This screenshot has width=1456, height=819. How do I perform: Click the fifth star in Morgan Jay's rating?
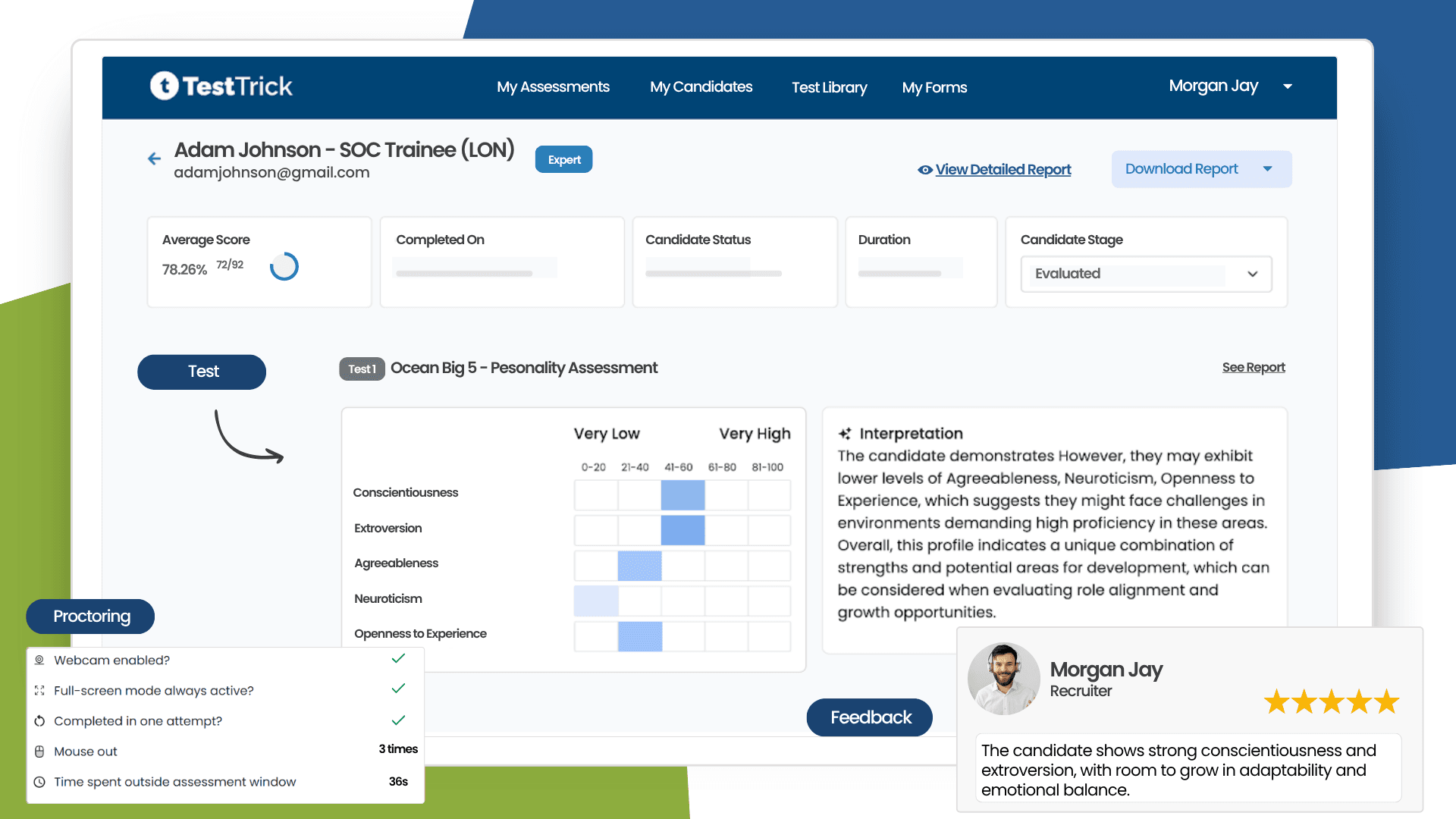1385,701
